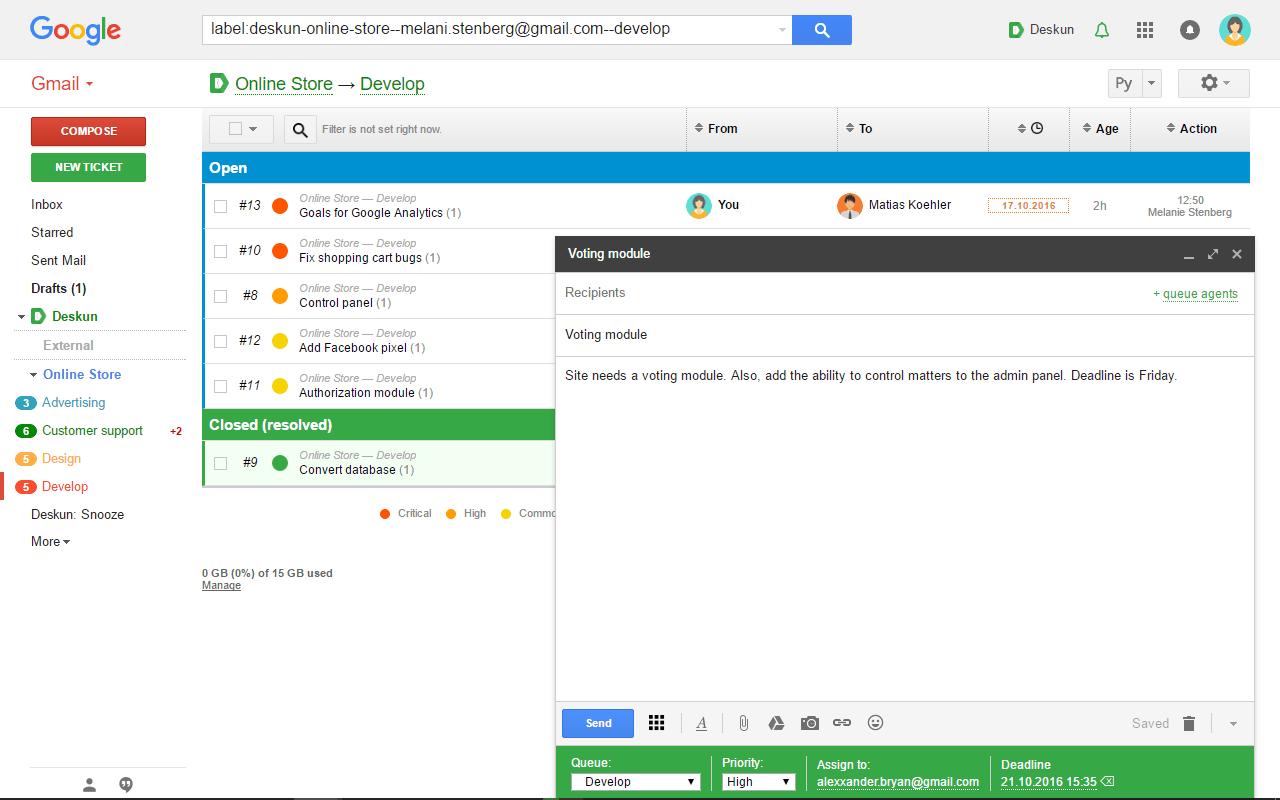Click the Filter is not set field
Screen dimensions: 1280x800
pyautogui.click(x=382, y=129)
